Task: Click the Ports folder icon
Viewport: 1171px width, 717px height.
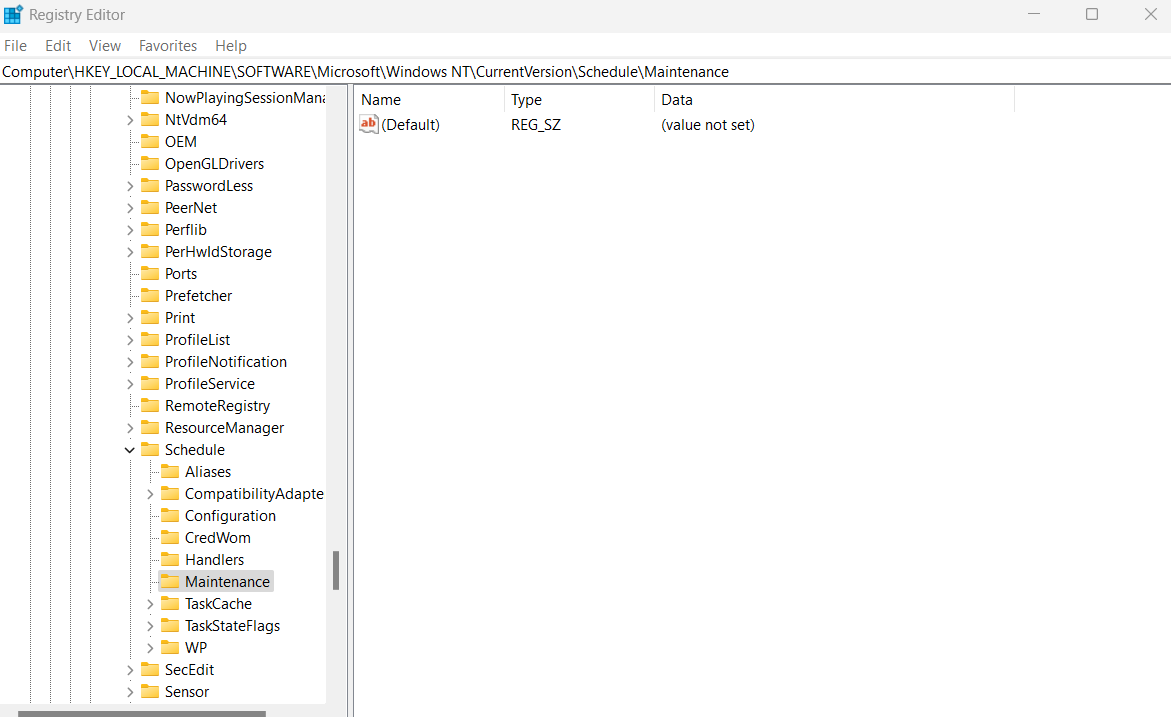Action: (x=150, y=274)
